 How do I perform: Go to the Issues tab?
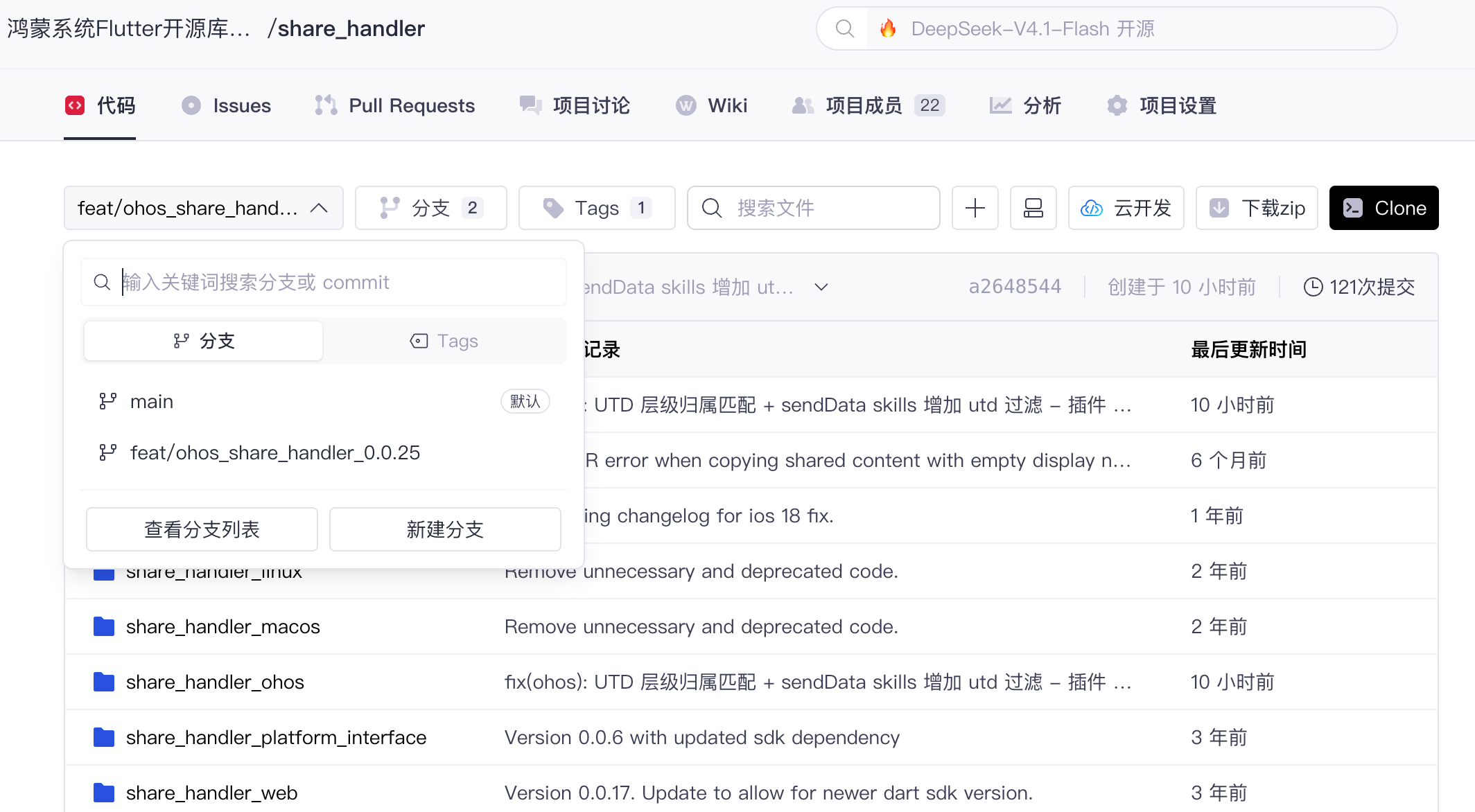click(227, 105)
